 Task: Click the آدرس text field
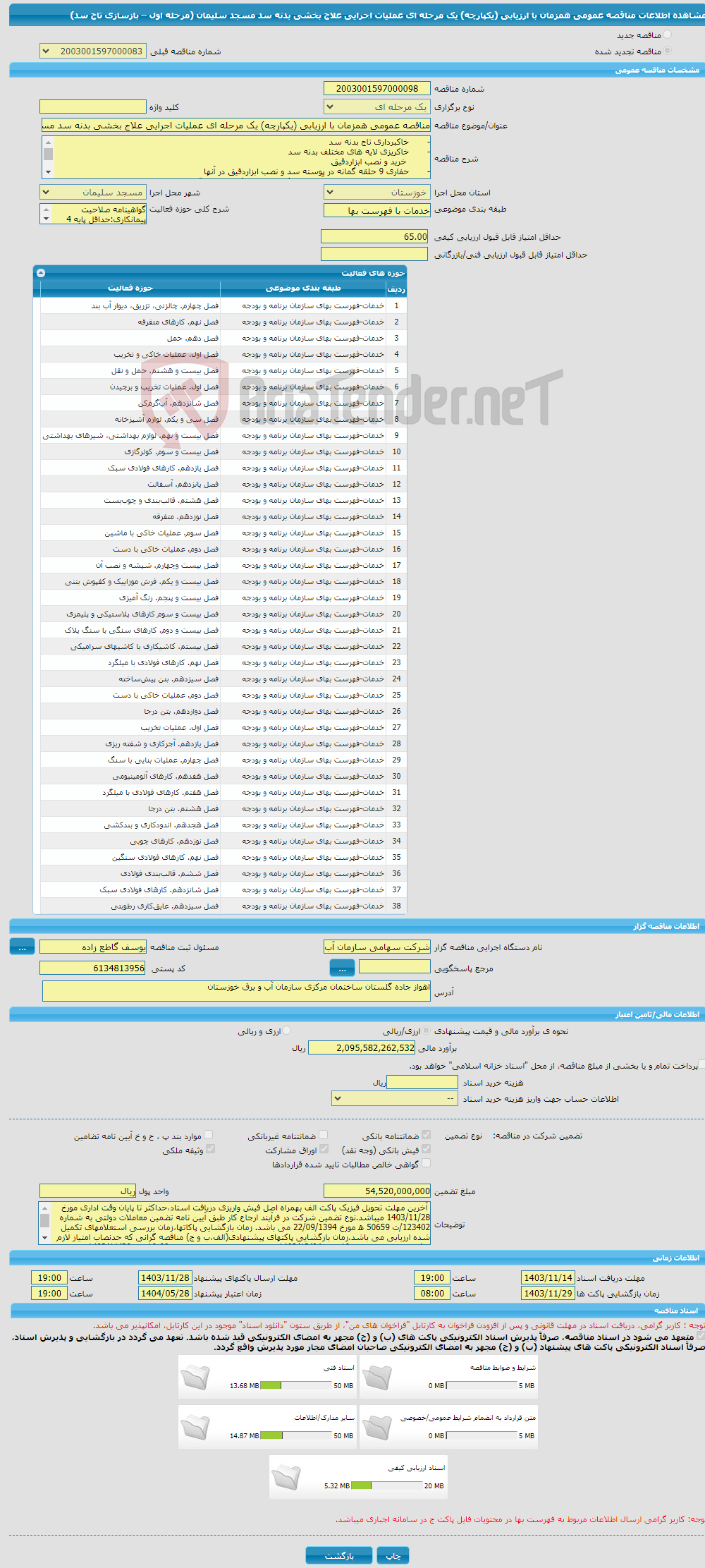click(x=236, y=991)
